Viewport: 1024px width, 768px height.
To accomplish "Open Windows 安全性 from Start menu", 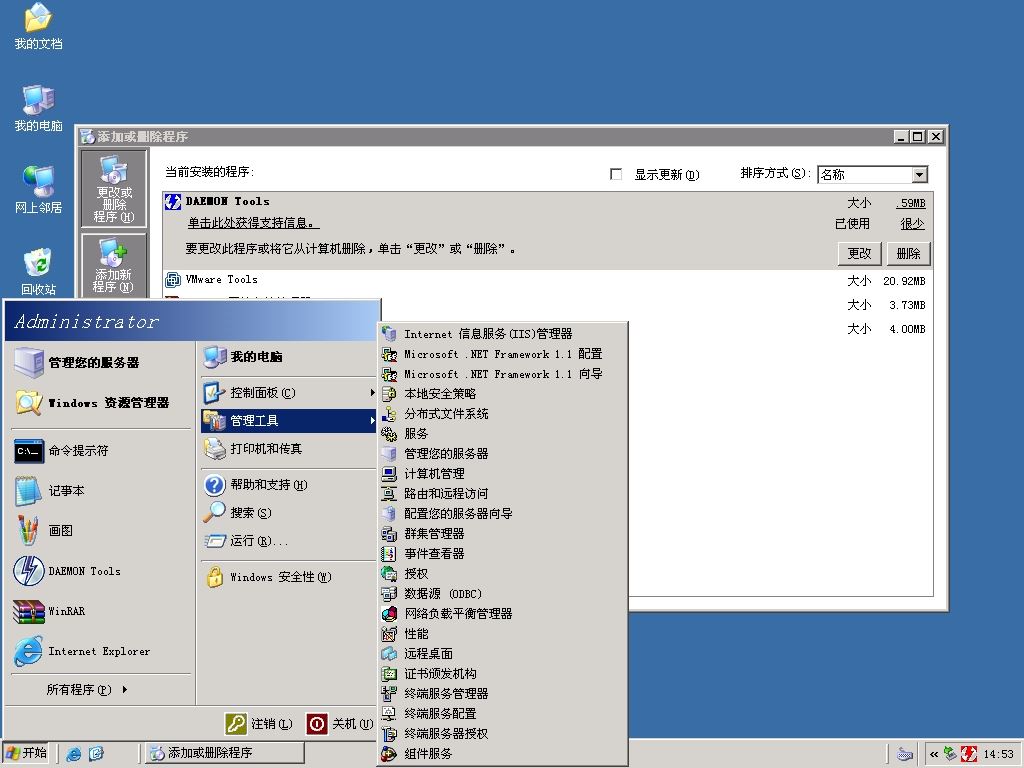I will pos(288,577).
